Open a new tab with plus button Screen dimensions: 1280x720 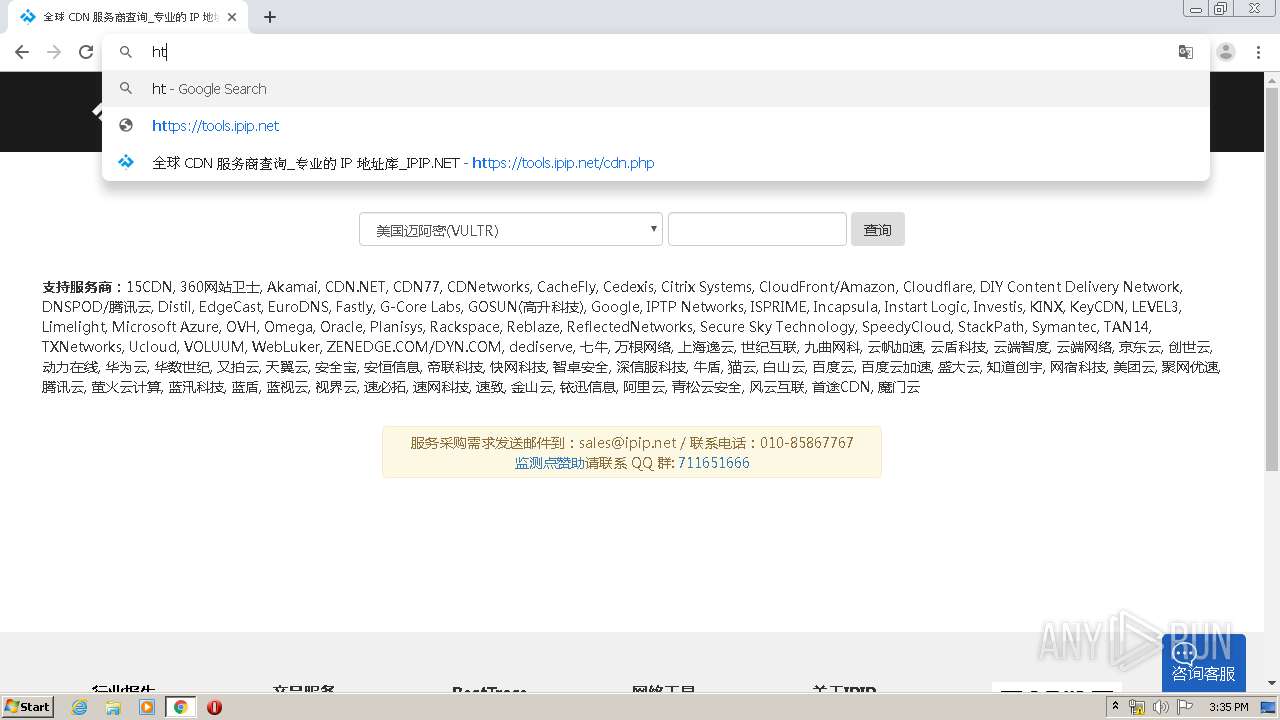coord(270,17)
